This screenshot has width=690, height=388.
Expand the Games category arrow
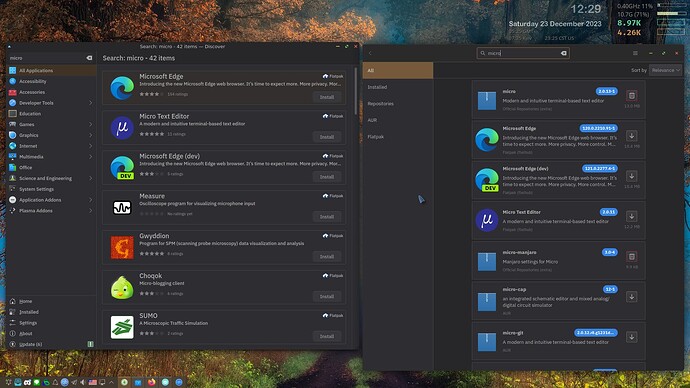point(91,124)
